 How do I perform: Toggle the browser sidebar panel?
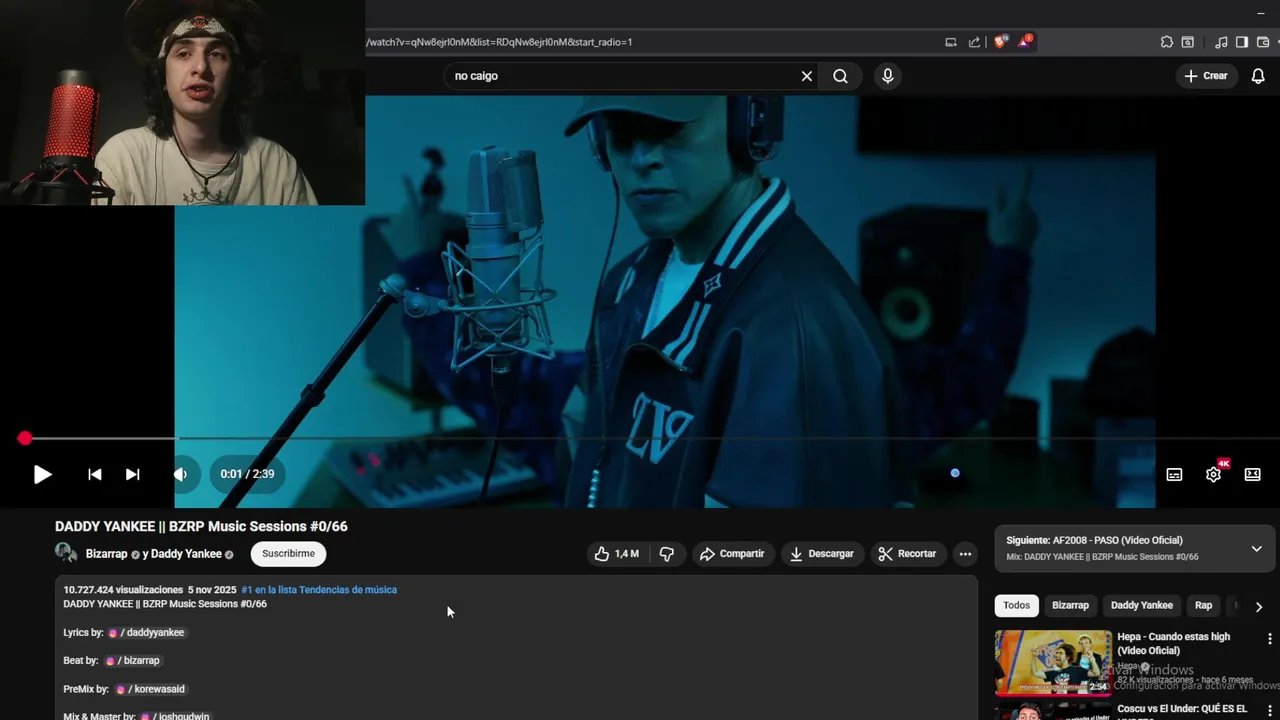1242,42
